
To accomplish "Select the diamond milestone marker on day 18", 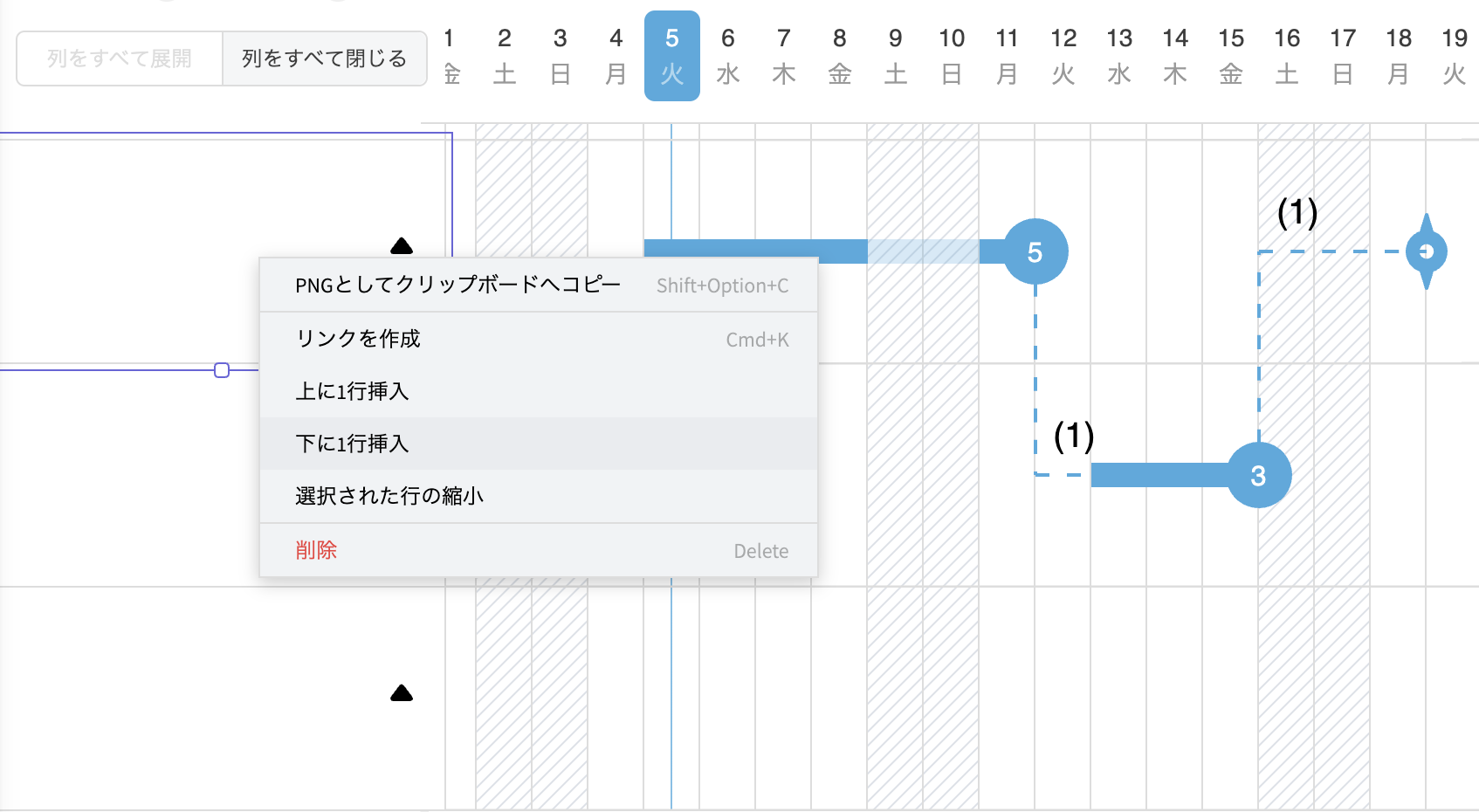I will pos(1426,251).
